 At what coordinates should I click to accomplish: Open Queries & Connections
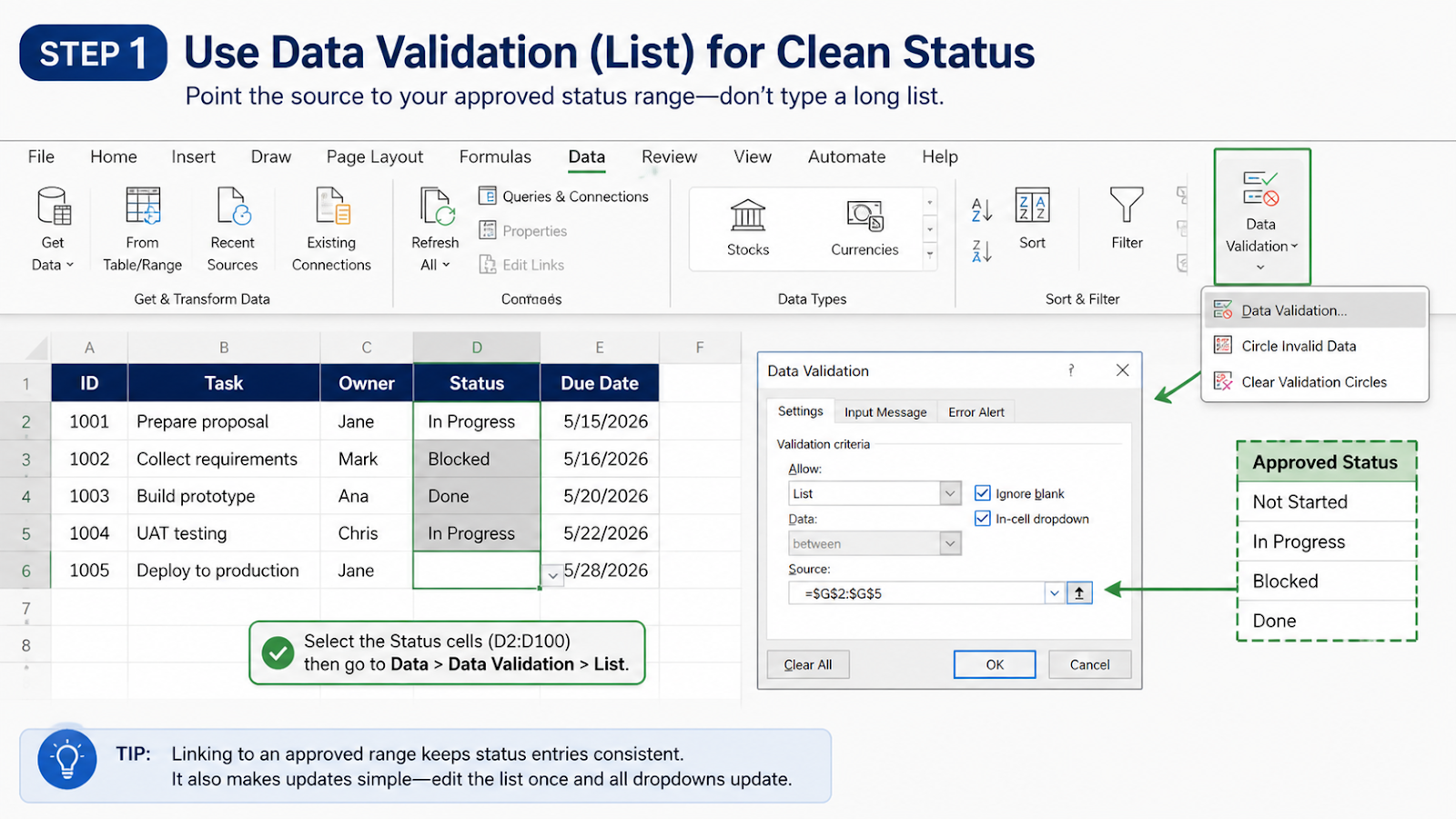coord(563,197)
